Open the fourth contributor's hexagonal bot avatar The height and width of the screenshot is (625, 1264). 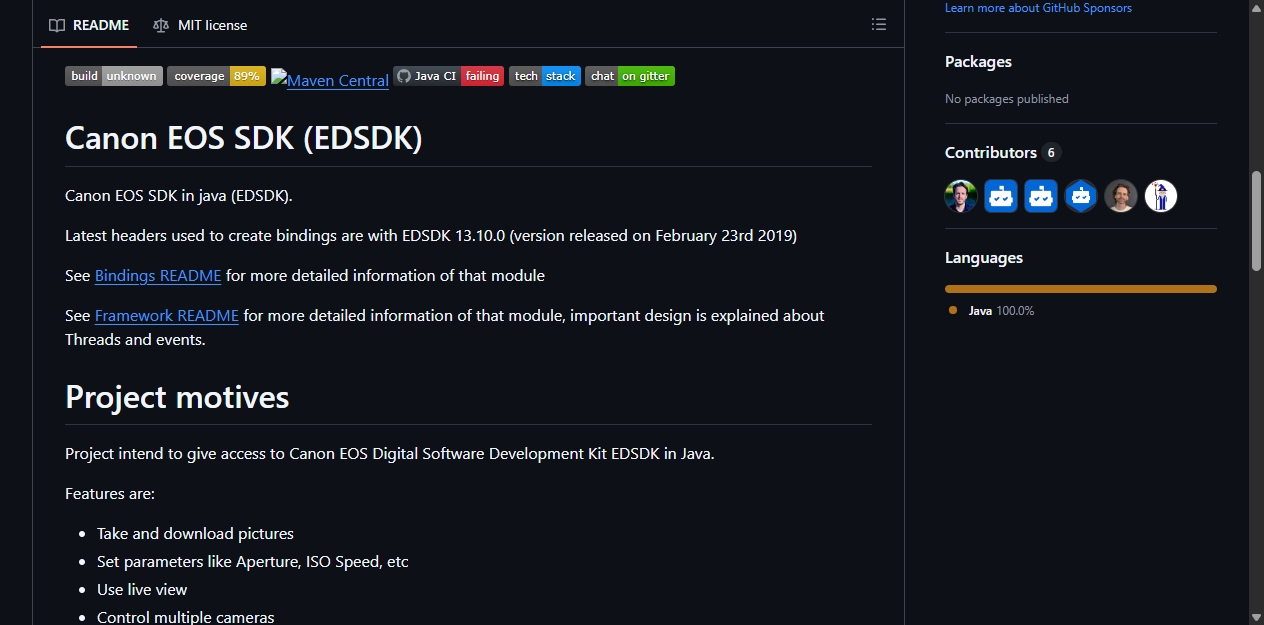coord(1081,196)
